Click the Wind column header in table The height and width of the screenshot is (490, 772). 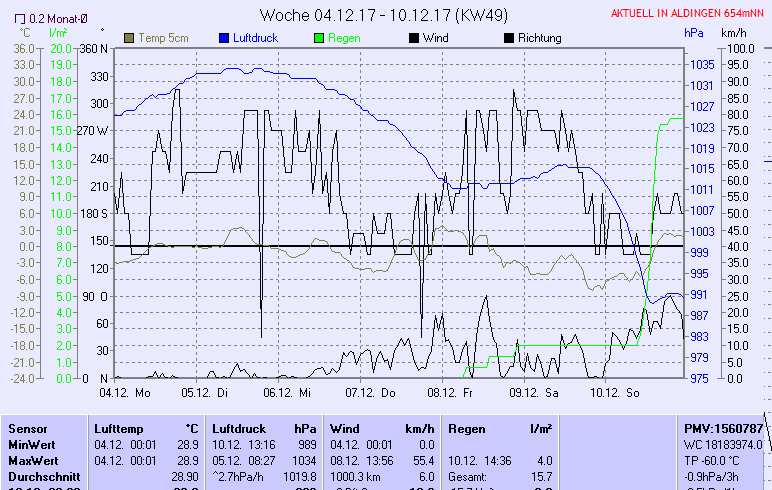tap(344, 428)
